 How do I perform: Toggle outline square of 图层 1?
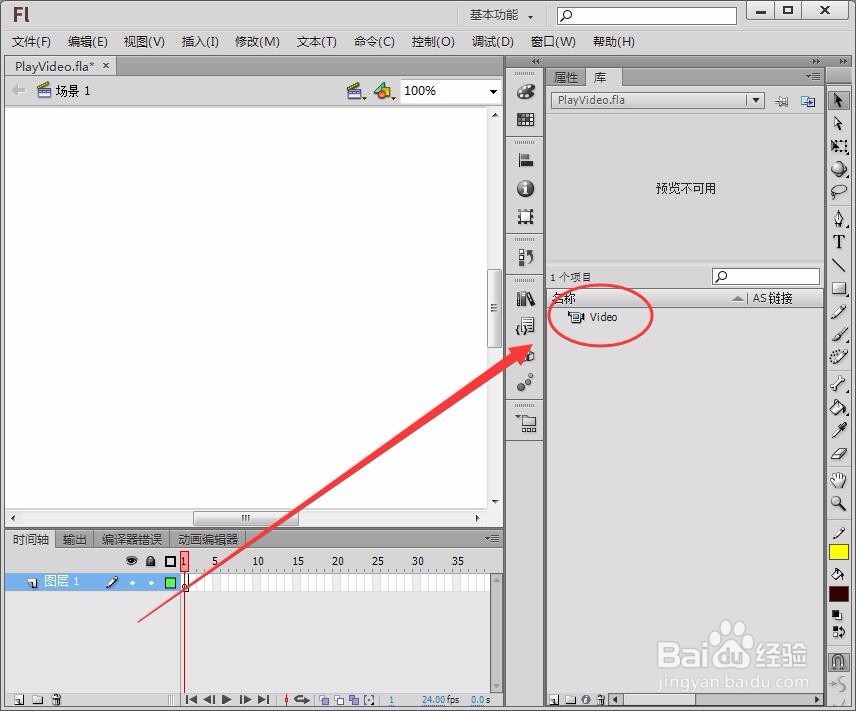point(170,583)
